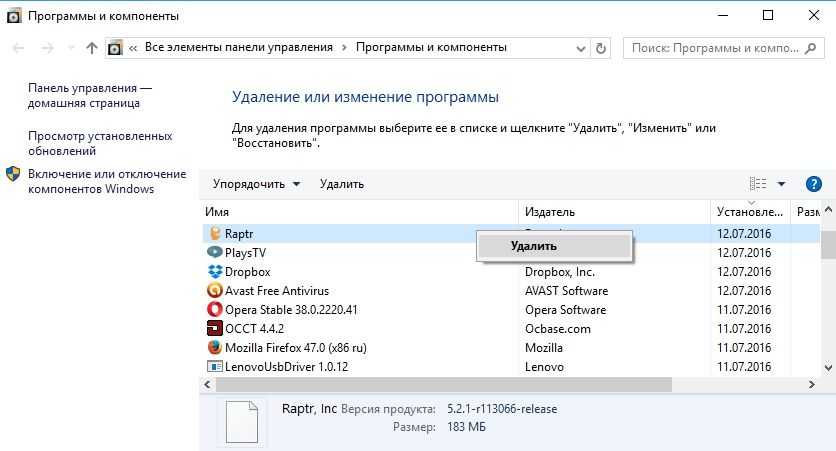The width and height of the screenshot is (836, 451).
Task: Click publisher Opera Software cell
Action: [565, 310]
